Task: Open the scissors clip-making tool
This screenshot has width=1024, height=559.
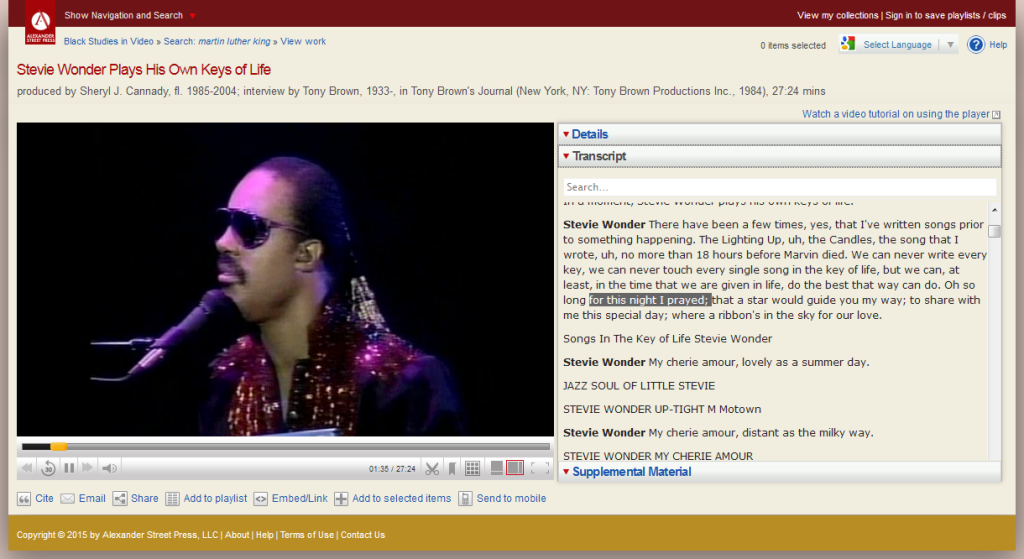Action: coord(432,468)
